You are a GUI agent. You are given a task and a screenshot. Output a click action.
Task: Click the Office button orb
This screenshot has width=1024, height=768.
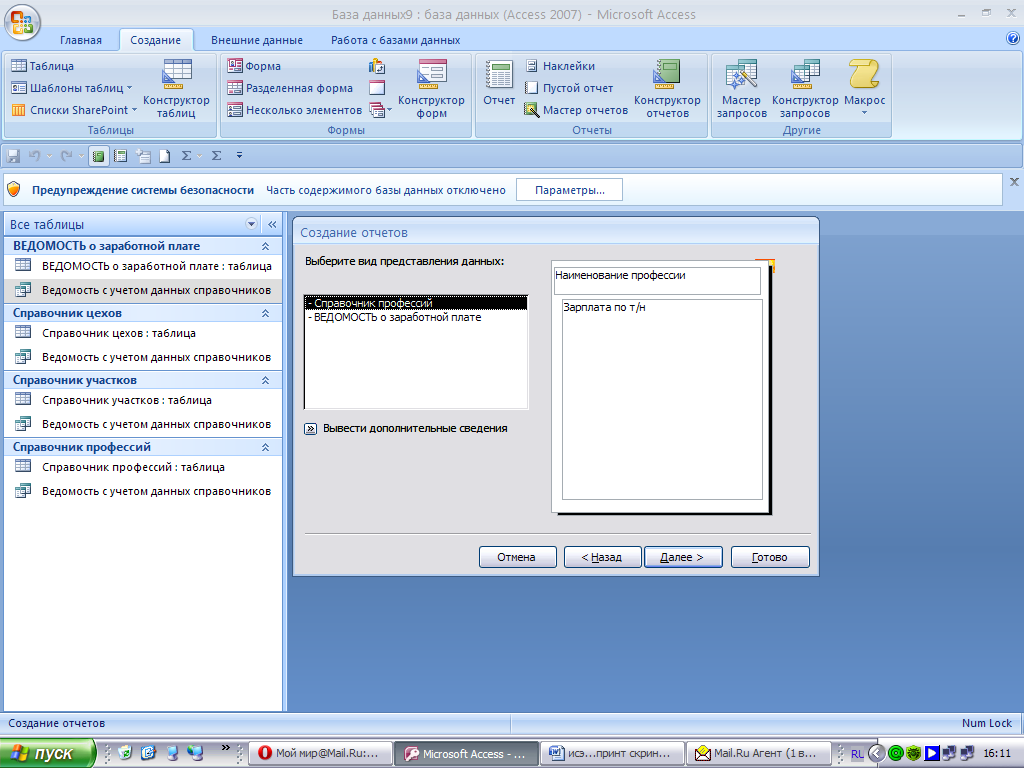click(x=22, y=22)
